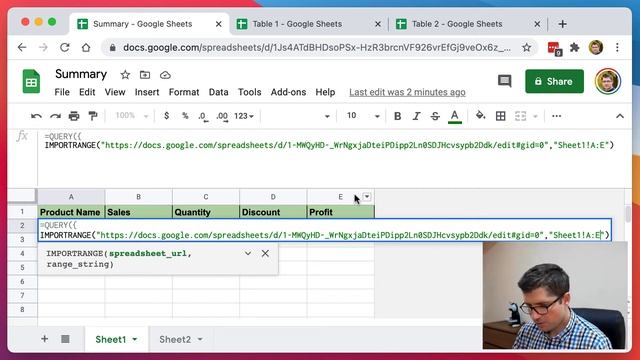
Task: Star the Summary document
Action: pos(125,75)
